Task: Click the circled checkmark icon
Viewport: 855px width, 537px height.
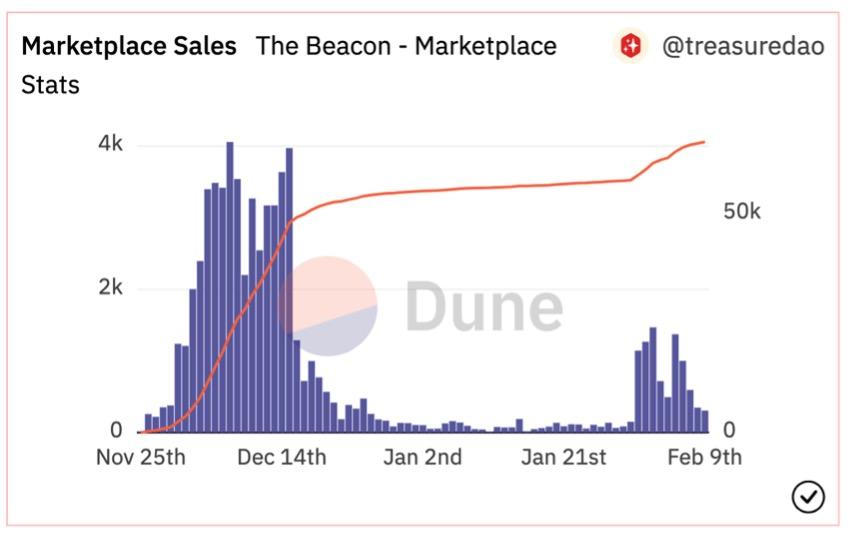Action: (807, 496)
